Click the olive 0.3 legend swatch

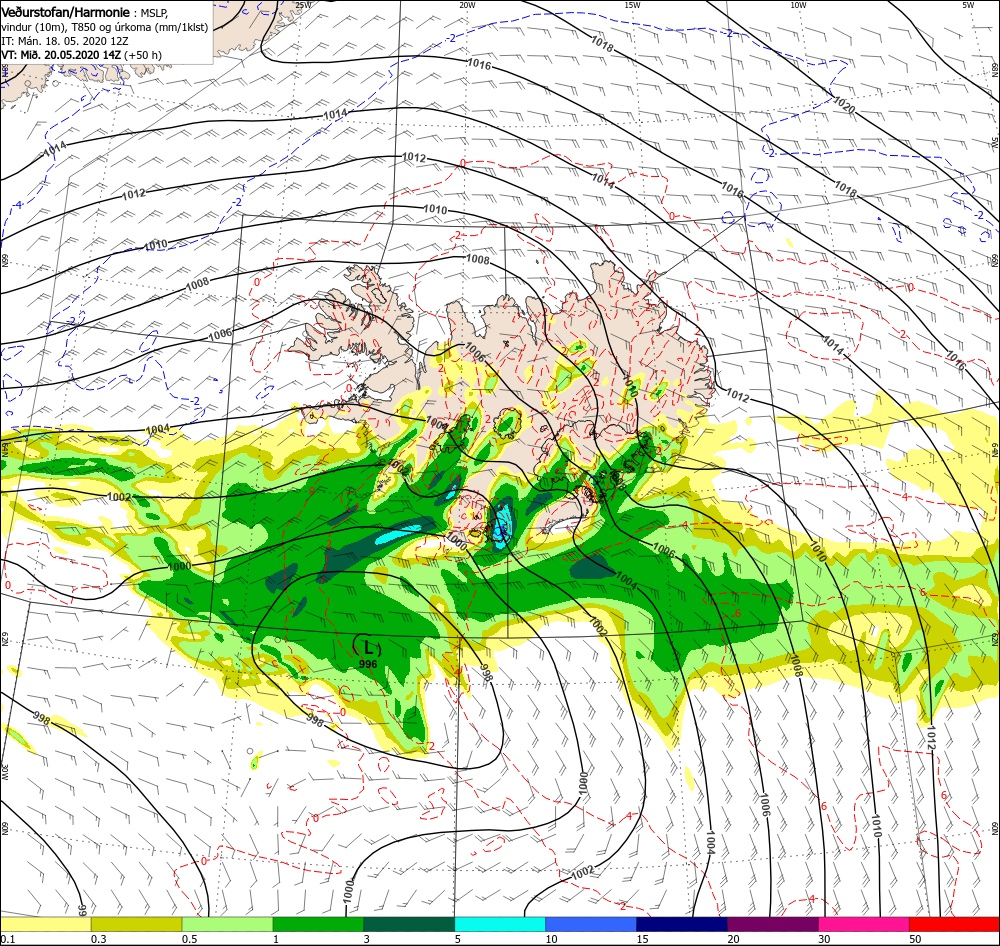136,924
